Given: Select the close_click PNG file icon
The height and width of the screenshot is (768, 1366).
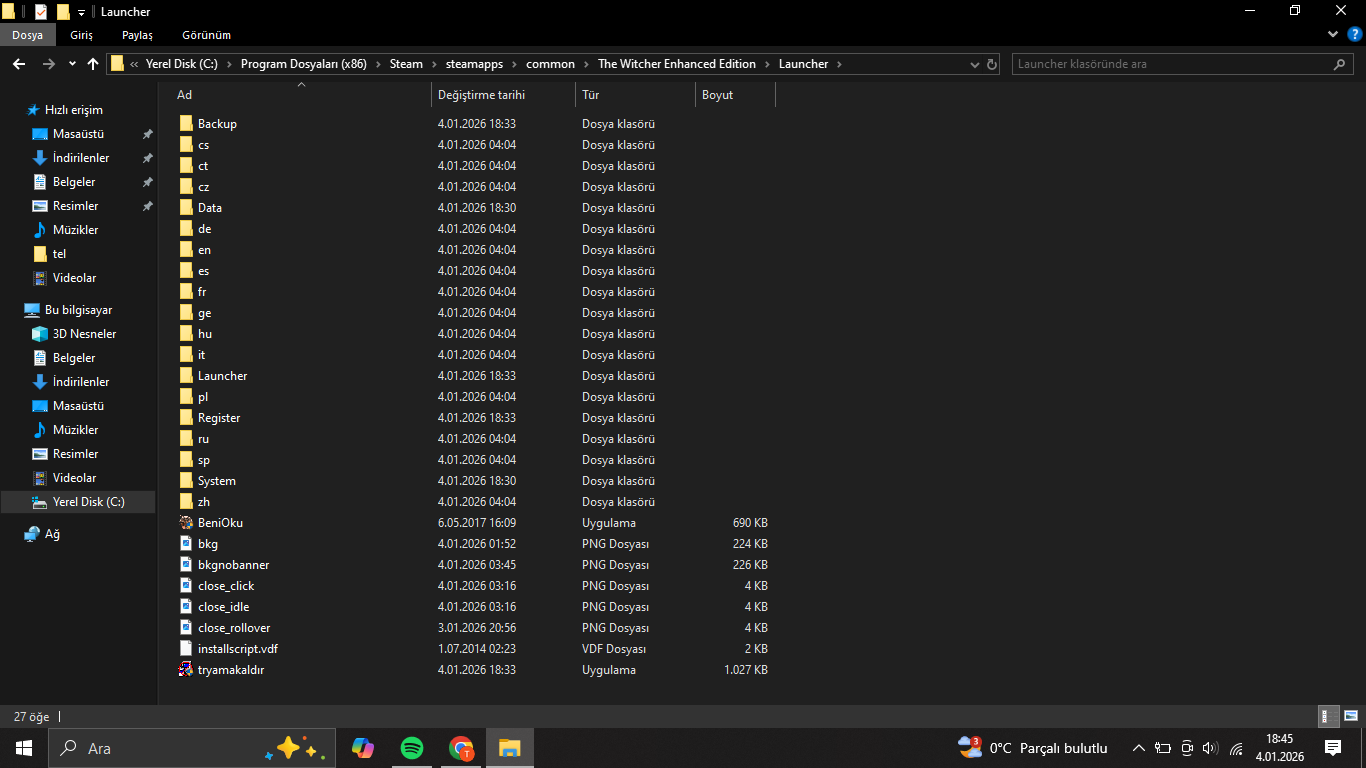Looking at the screenshot, I should 186,586.
